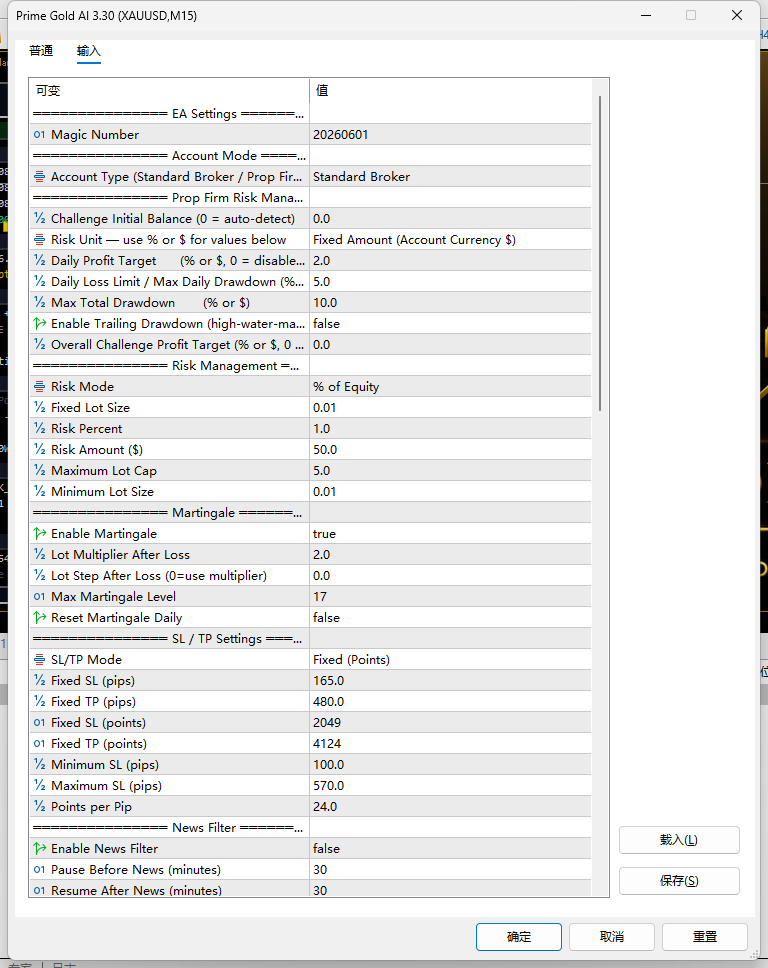Click the enum icon beside Risk Unit

pos(40,240)
